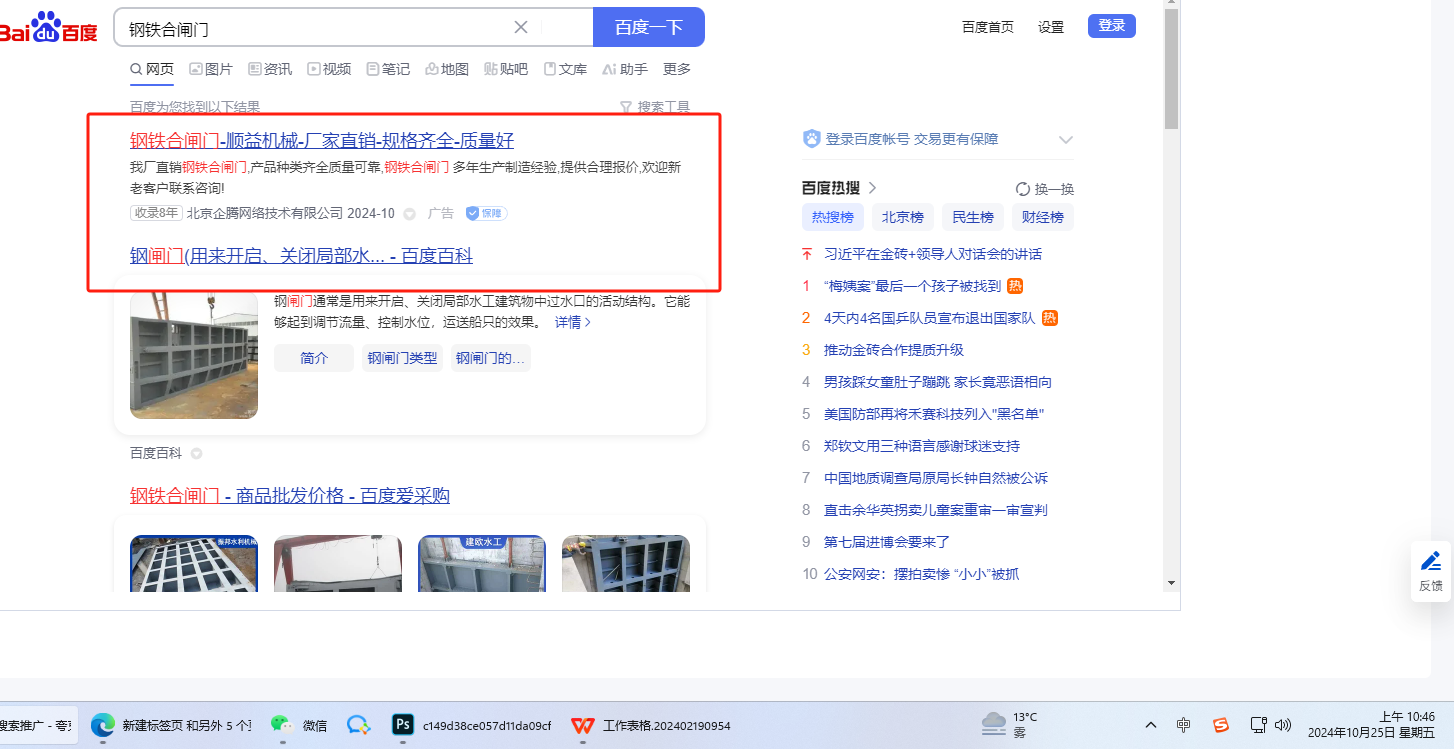Select the 民生榜 tab
This screenshot has width=1454, height=749.
click(973, 217)
